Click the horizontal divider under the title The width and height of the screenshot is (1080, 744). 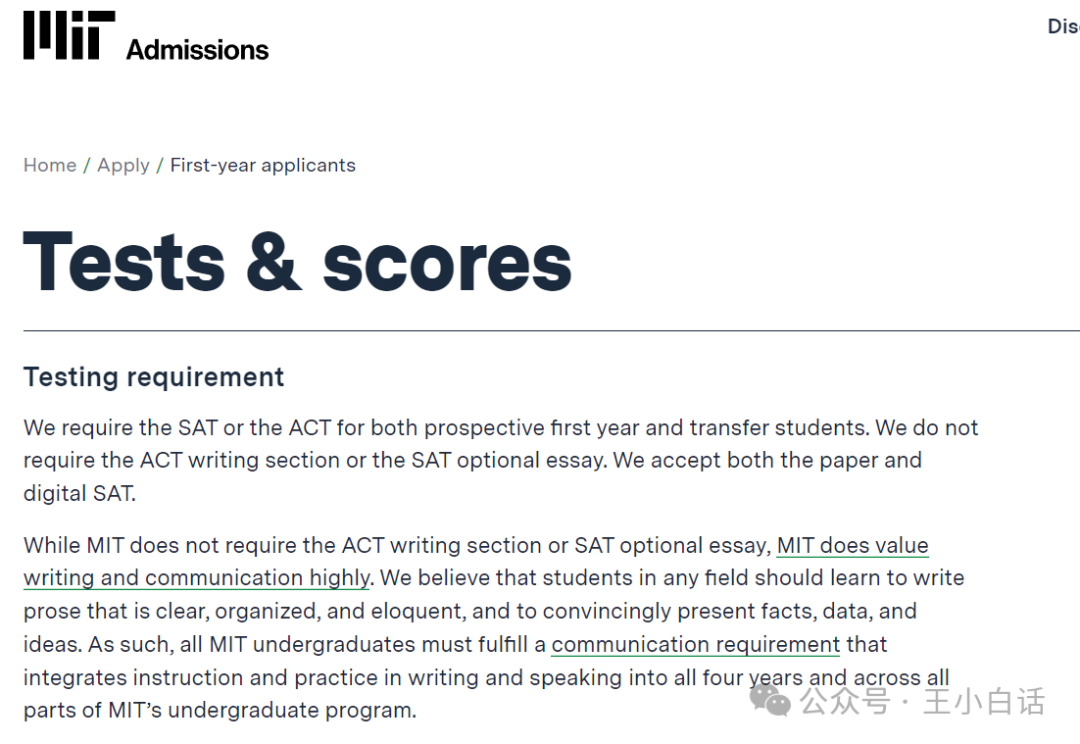[x=551, y=331]
